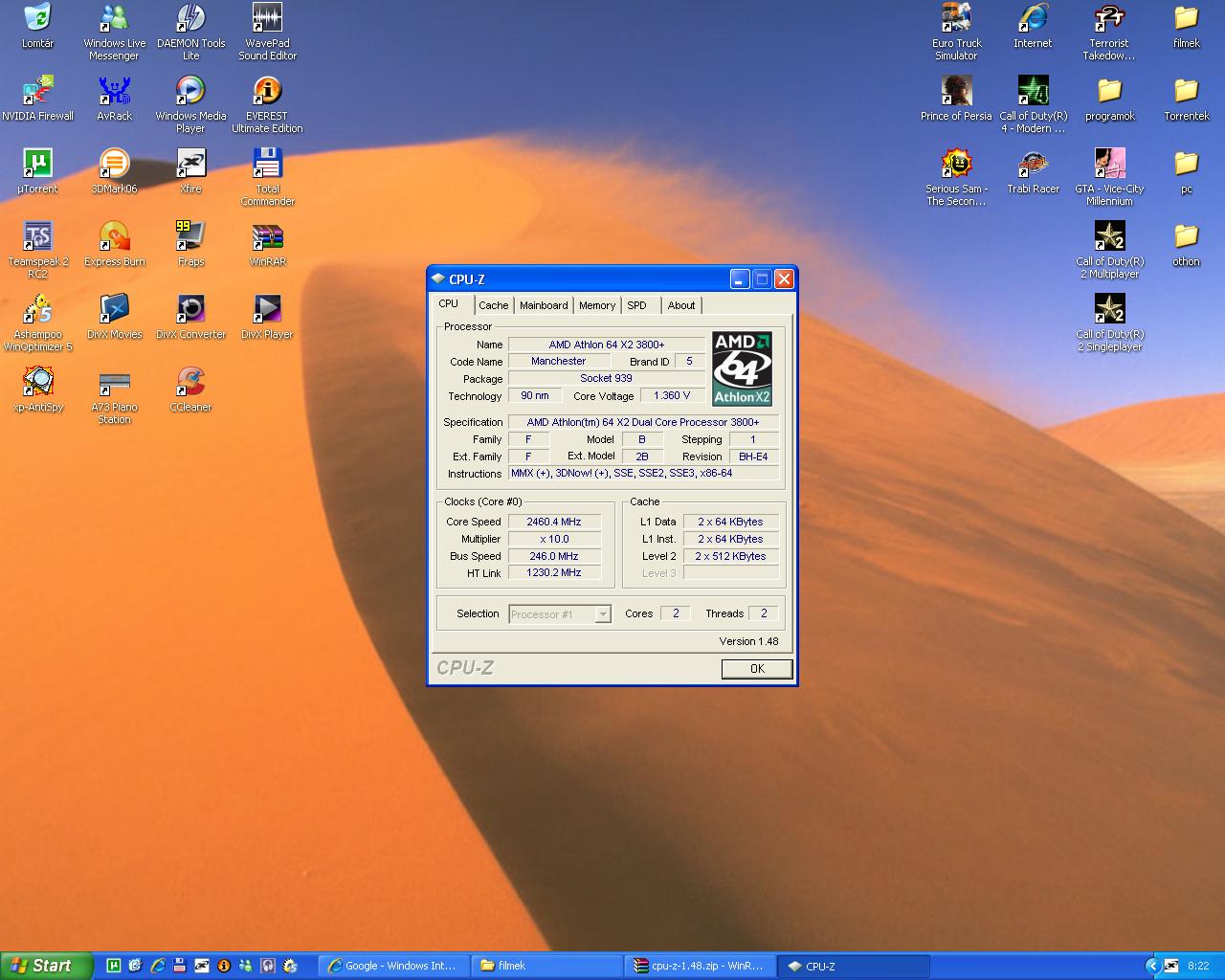Viewport: 1225px width, 980px height.
Task: Select Ashampoo WinOptimizer 5 icon
Action: [x=37, y=323]
